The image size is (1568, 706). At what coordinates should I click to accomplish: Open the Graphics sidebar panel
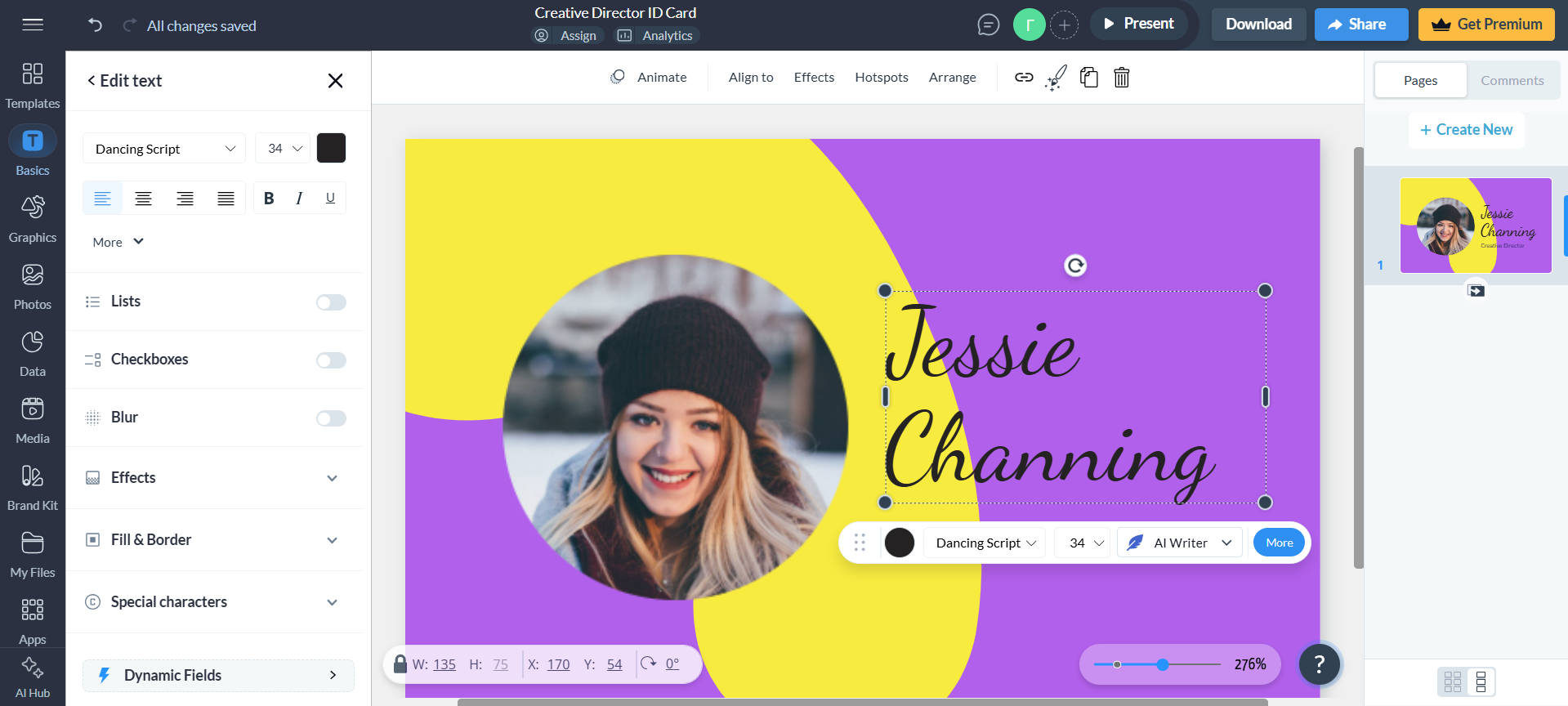(x=33, y=219)
